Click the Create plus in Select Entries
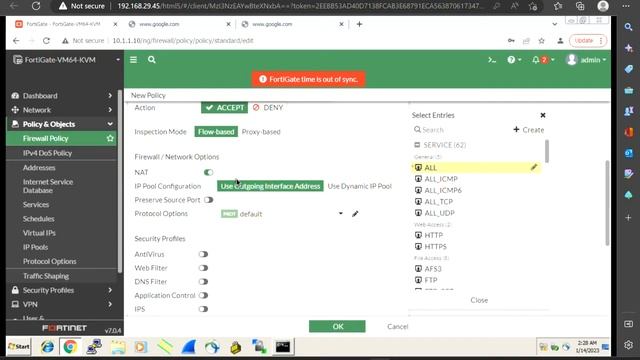640x360 pixels. (x=529, y=130)
